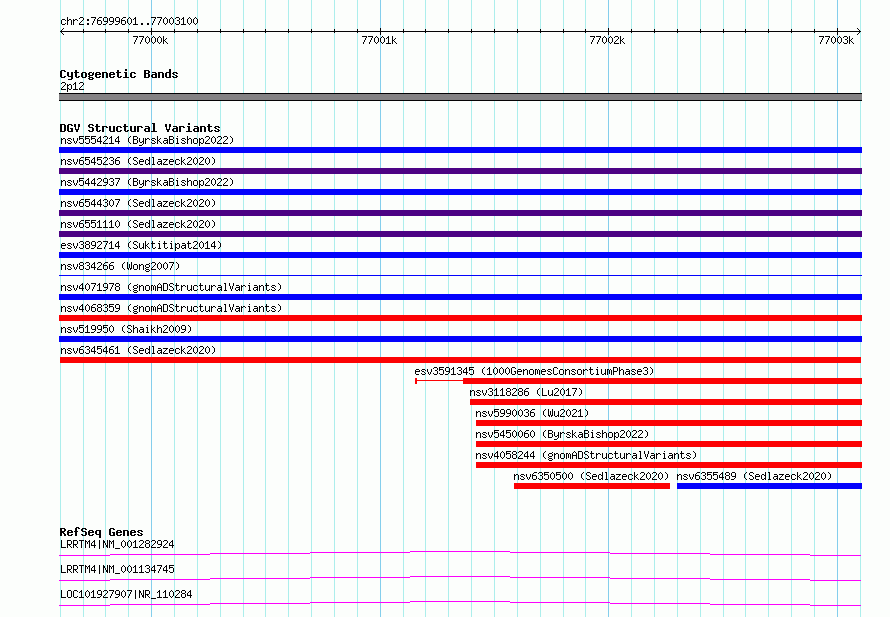Open the nsv5442937 (ByrskaBishop2022) variant label

(x=147, y=182)
